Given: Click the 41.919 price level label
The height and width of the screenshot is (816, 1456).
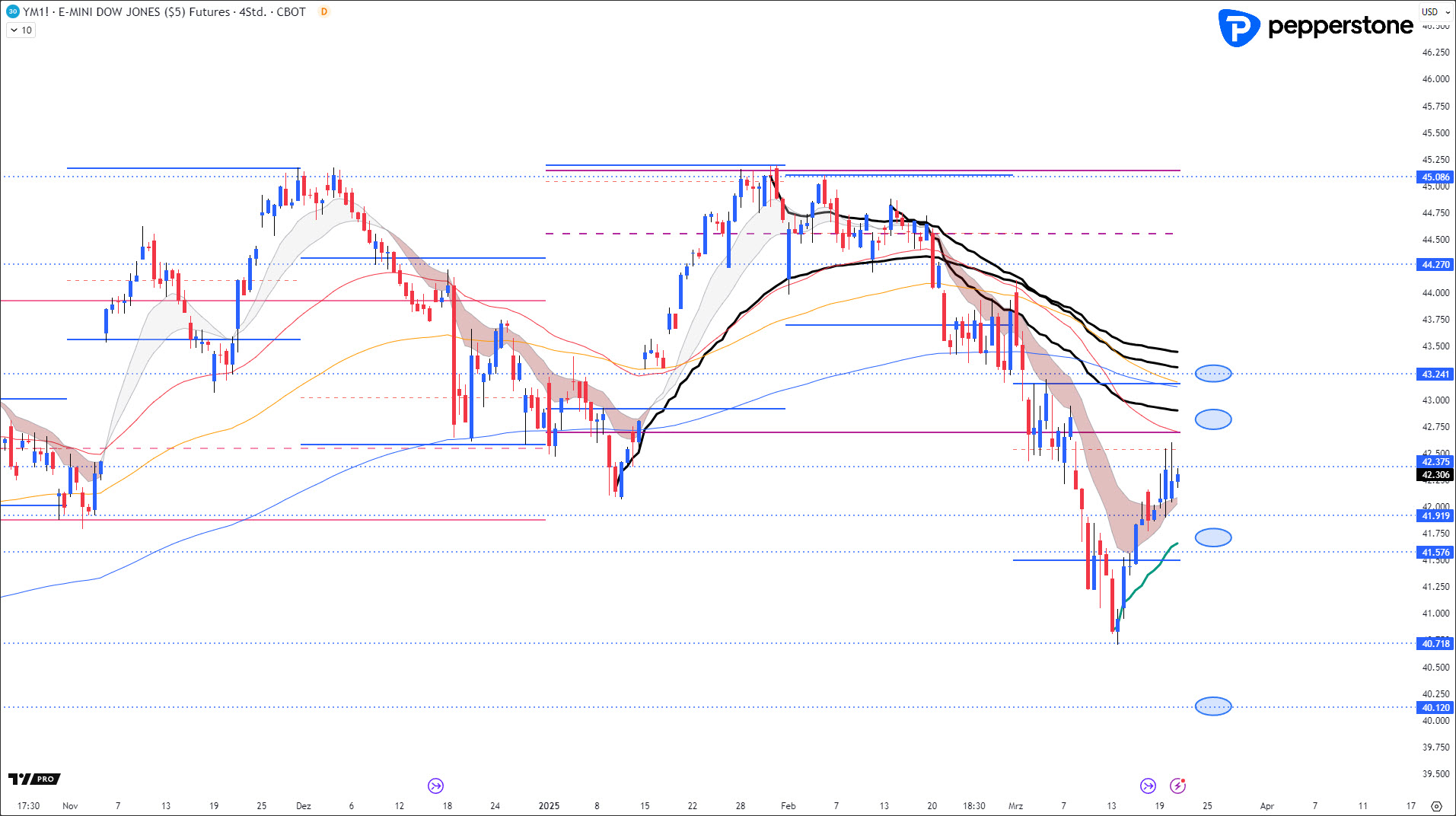Looking at the screenshot, I should 1435,516.
